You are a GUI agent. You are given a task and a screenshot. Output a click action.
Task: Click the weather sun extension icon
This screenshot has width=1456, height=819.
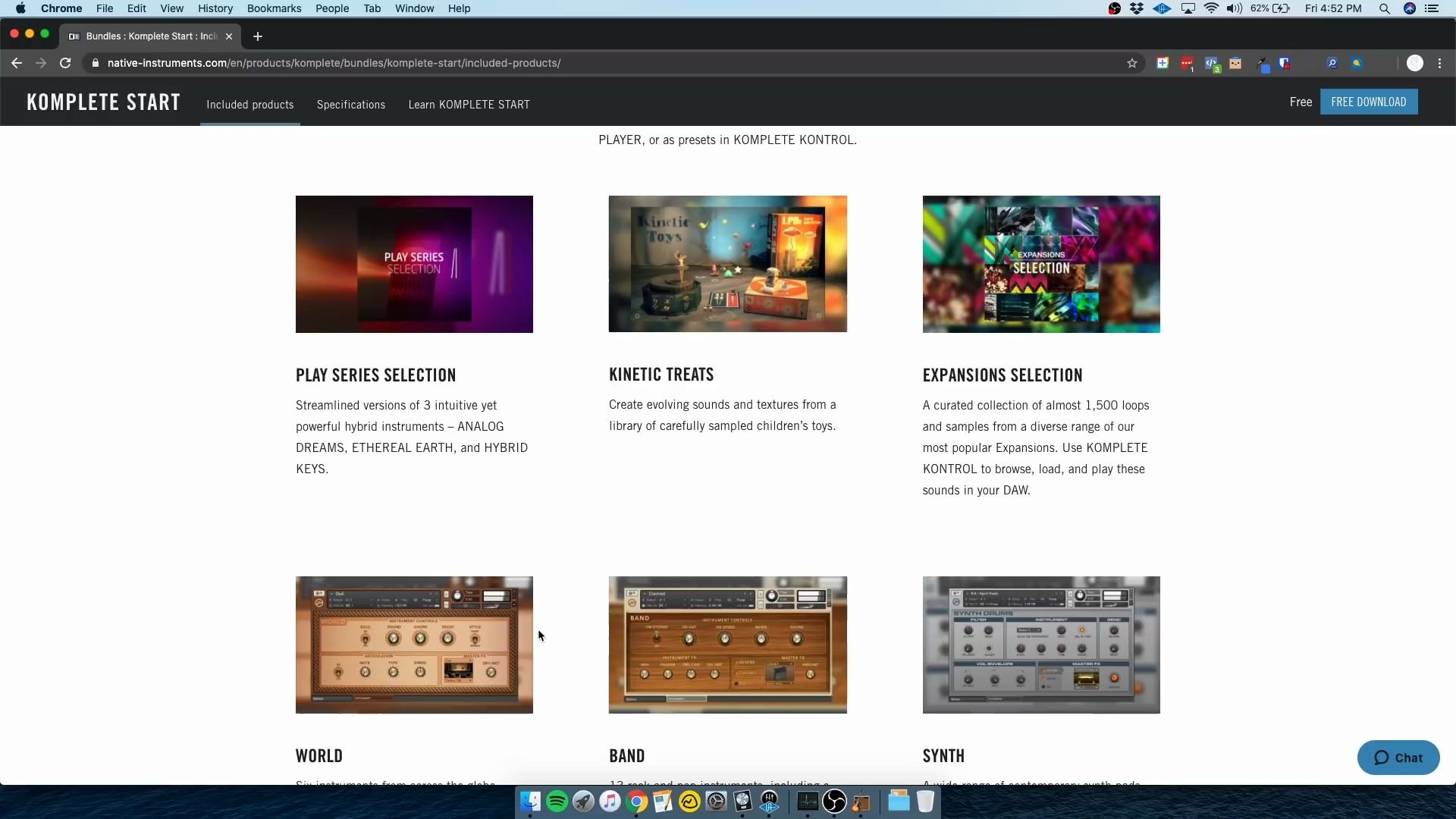pyautogui.click(x=1357, y=63)
